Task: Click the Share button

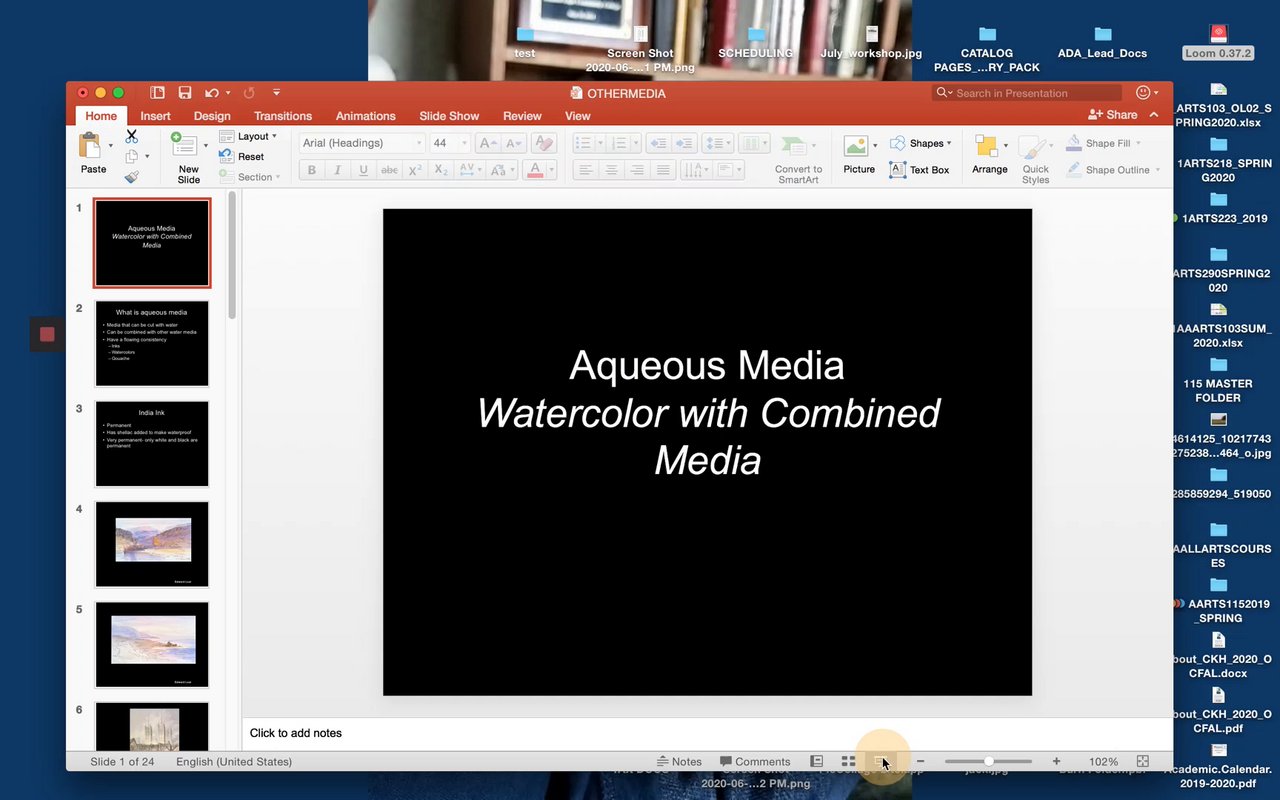Action: (1113, 115)
